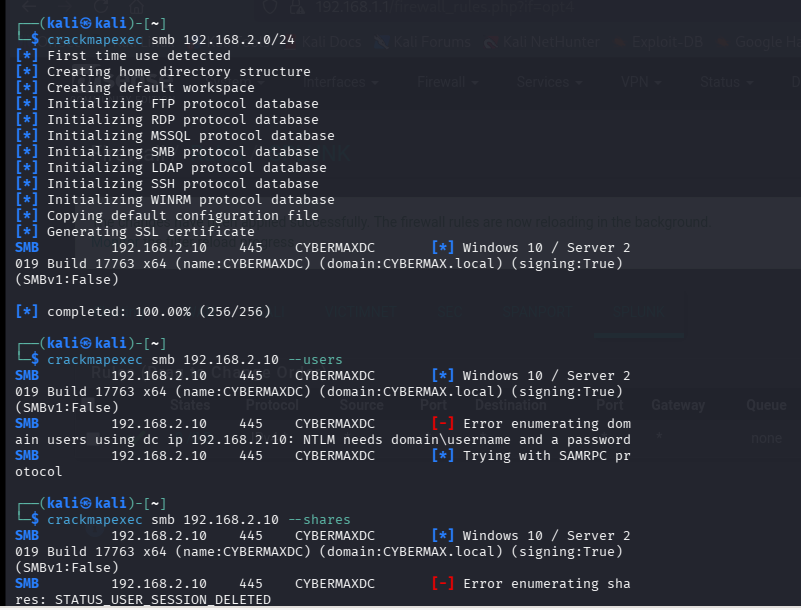The height and width of the screenshot is (610, 801).
Task: Open the Google Hacking DB bookmark
Action: pos(768,42)
